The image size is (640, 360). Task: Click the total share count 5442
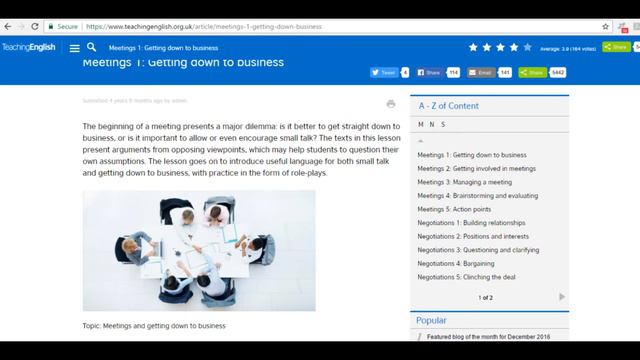click(x=558, y=73)
